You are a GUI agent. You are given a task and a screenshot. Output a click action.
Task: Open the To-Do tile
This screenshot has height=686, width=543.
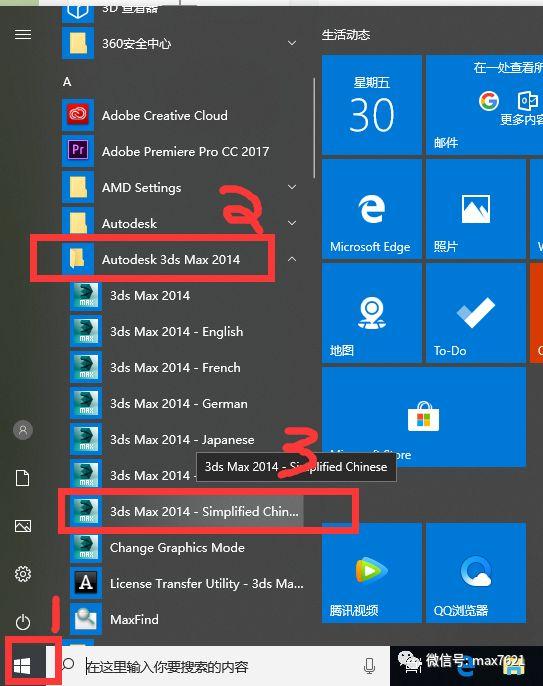pos(476,313)
